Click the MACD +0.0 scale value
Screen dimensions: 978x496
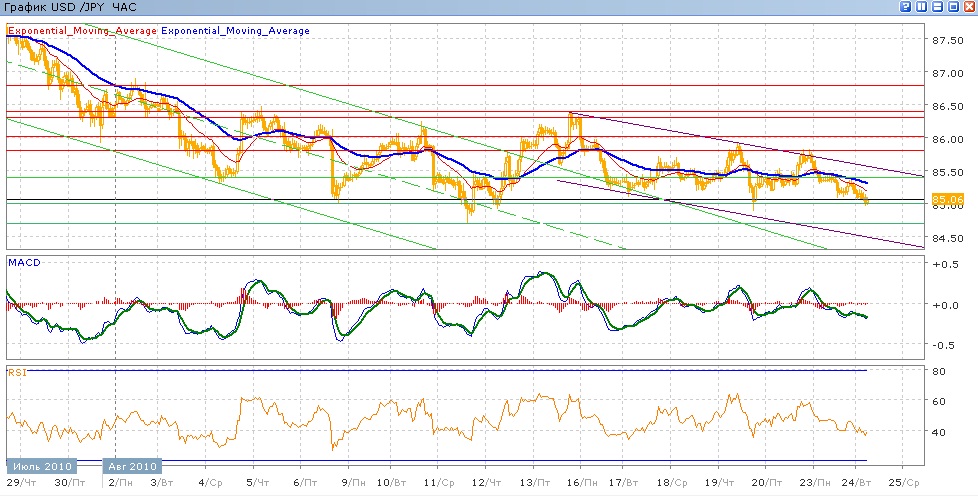click(946, 305)
